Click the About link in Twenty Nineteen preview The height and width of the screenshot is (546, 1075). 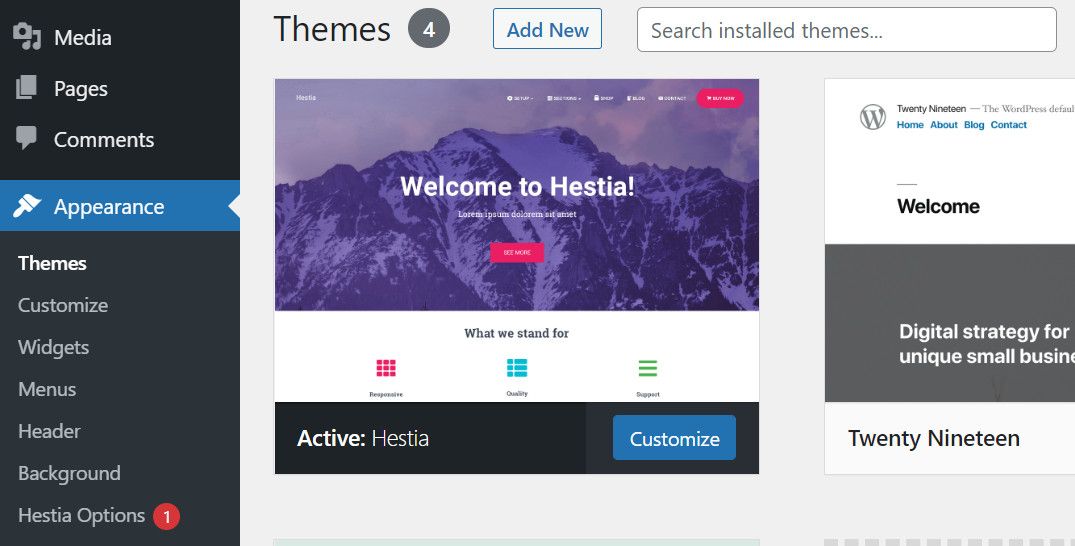pos(943,125)
